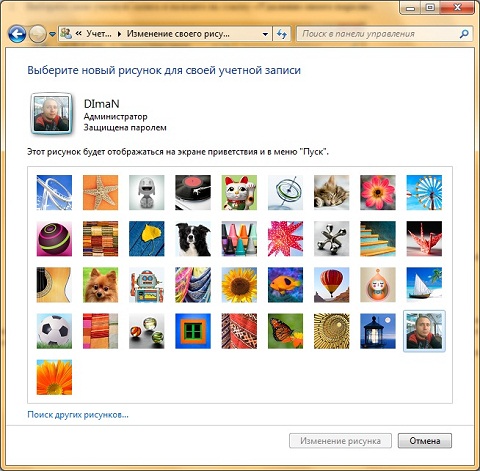Open the 'Учет...' breadcrumb segment
Image resolution: width=480 pixels, height=471 pixels.
click(x=99, y=34)
